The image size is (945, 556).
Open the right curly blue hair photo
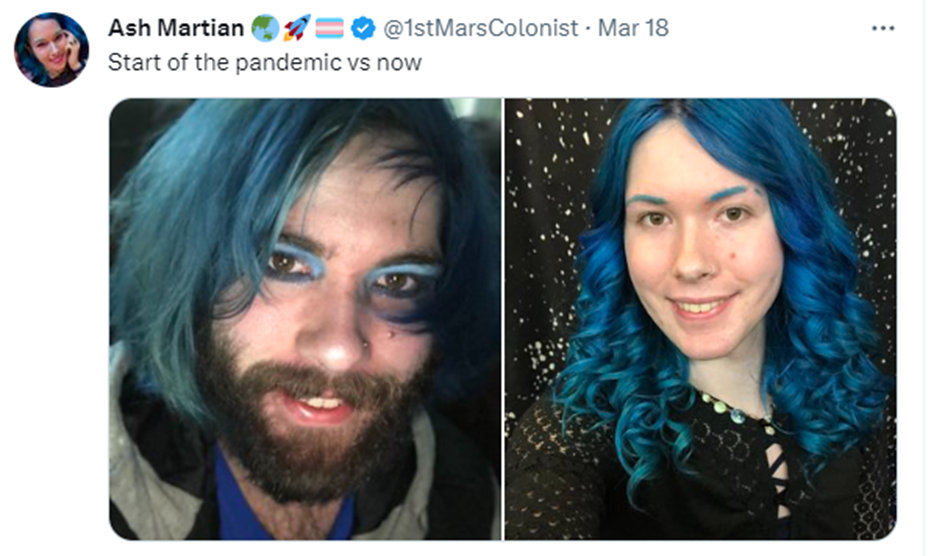700,319
